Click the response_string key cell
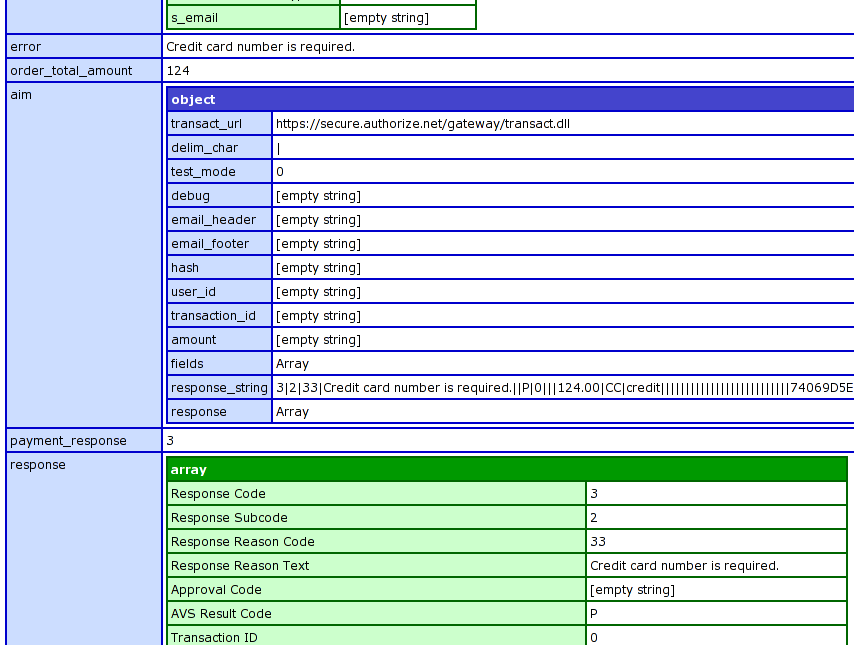 (219, 388)
